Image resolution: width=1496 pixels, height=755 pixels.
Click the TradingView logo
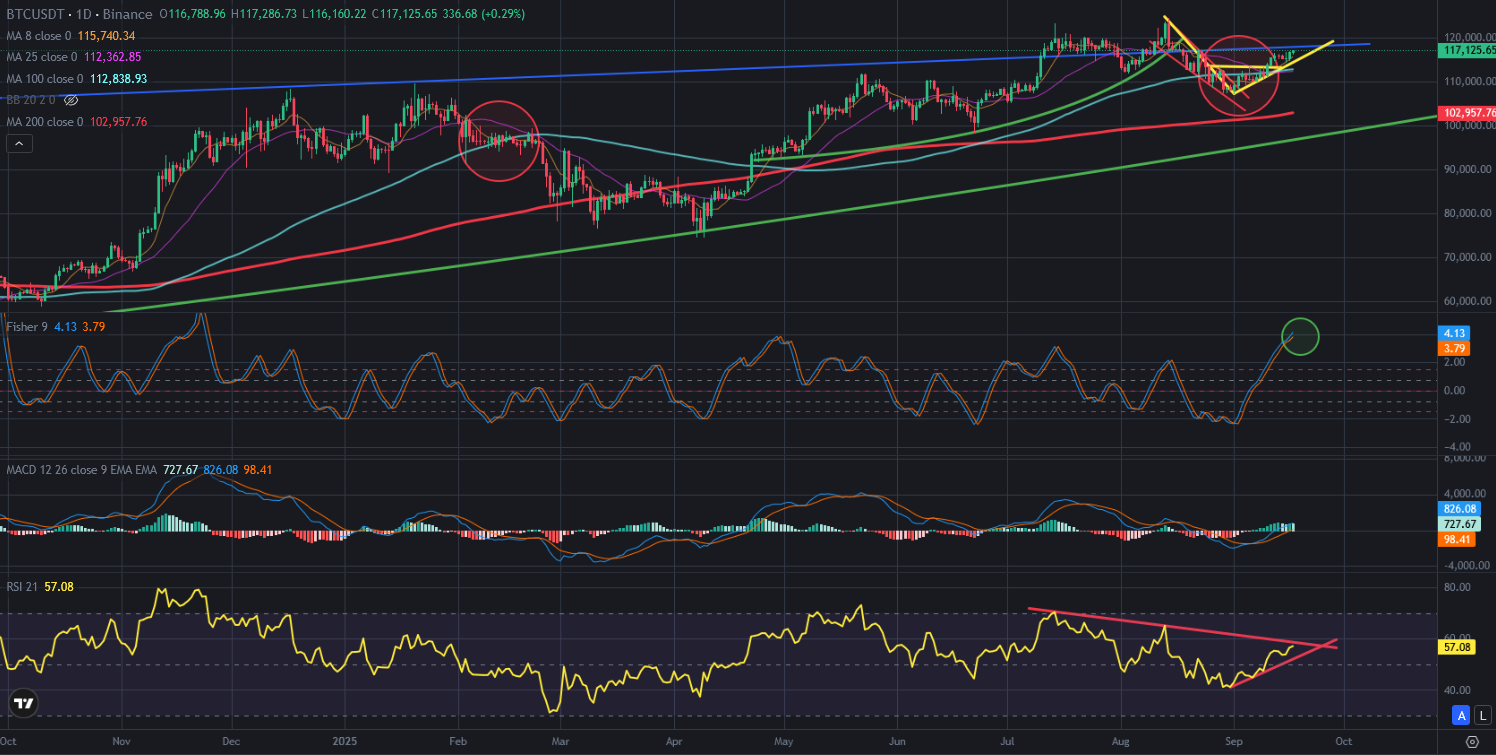pyautogui.click(x=24, y=703)
